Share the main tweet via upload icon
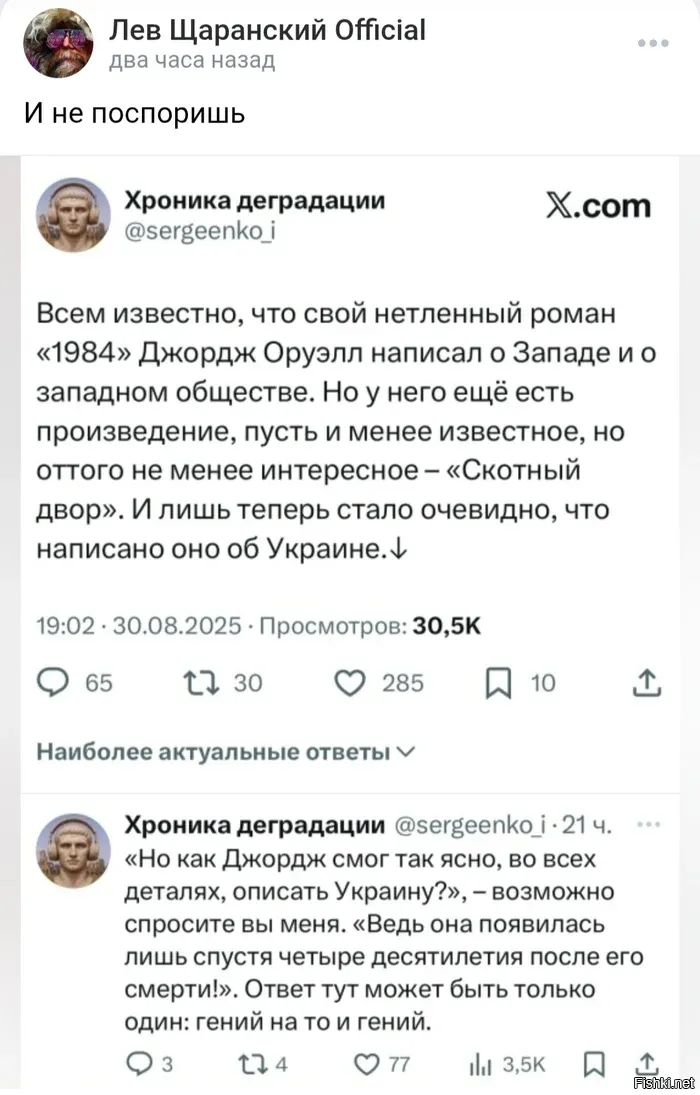Viewport: 700px width, 1095px height. [x=646, y=682]
